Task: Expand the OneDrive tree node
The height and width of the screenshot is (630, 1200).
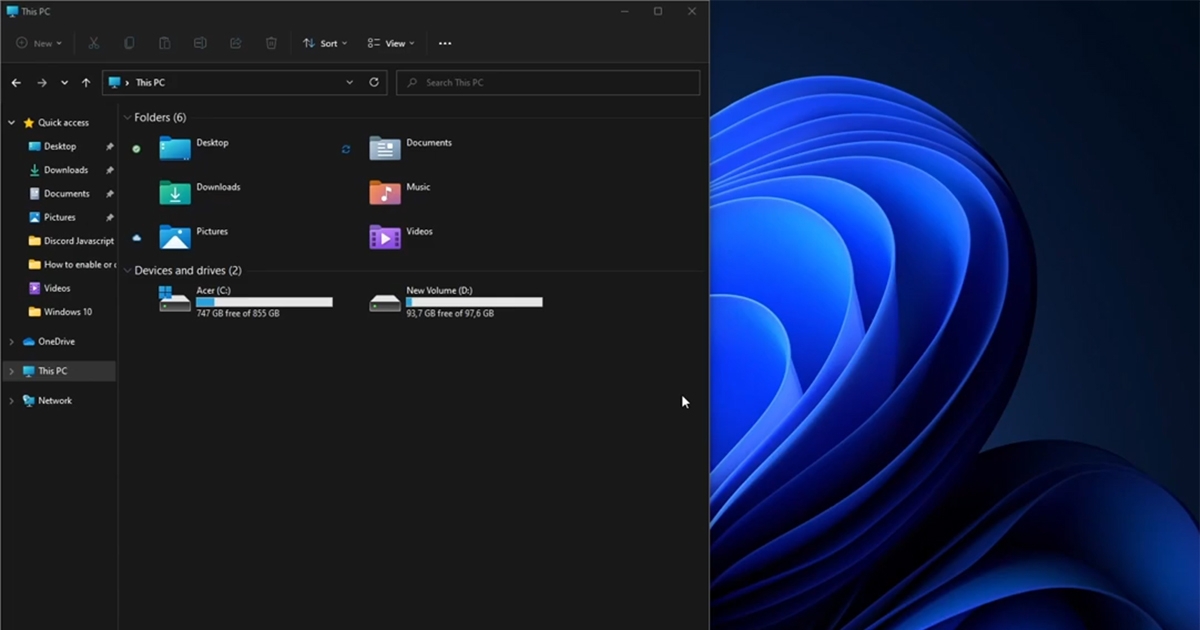Action: (x=12, y=342)
